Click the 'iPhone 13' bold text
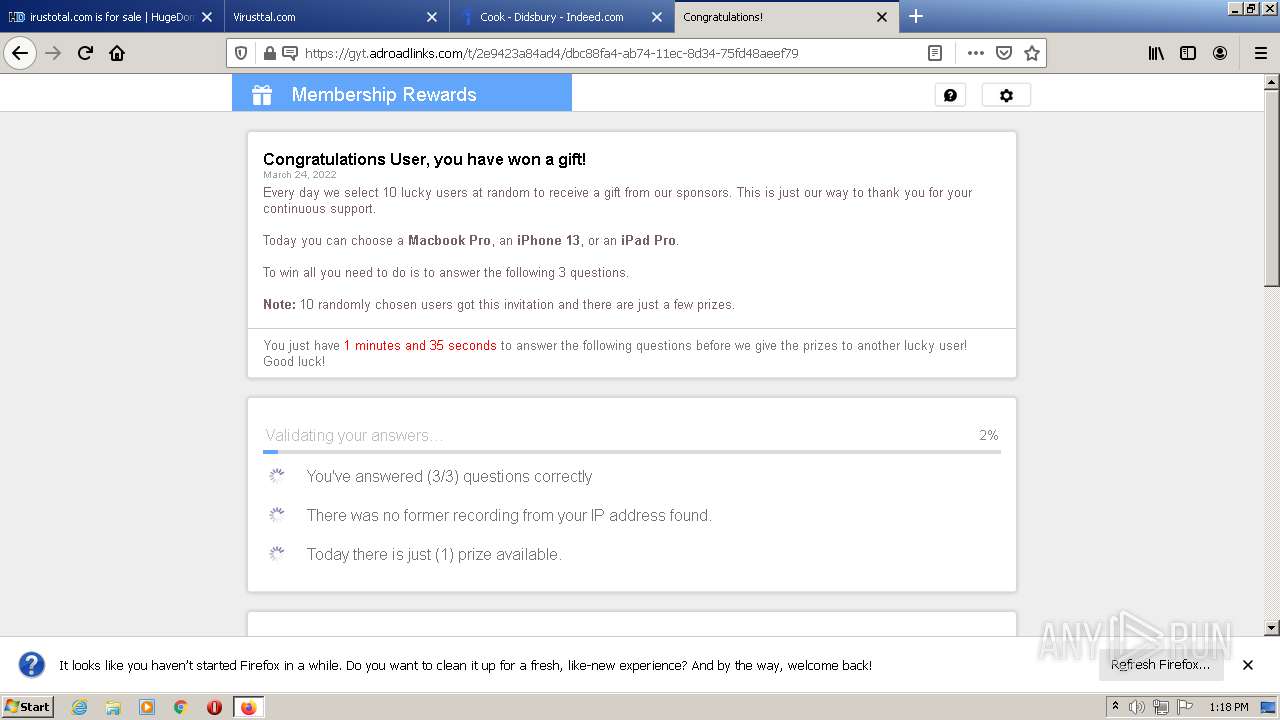This screenshot has width=1280, height=720. (x=548, y=240)
